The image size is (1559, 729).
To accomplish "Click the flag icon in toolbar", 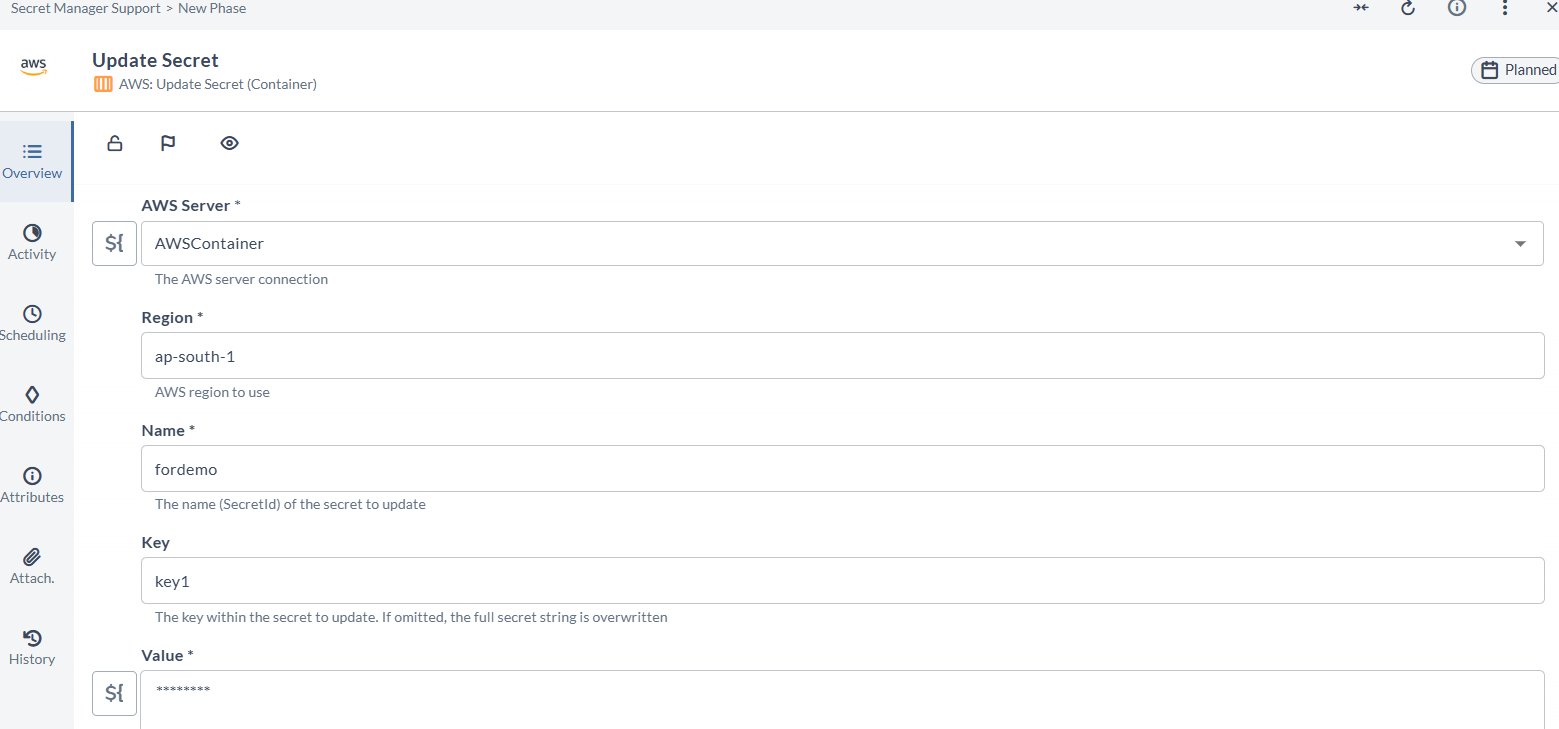I will pyautogui.click(x=168, y=143).
